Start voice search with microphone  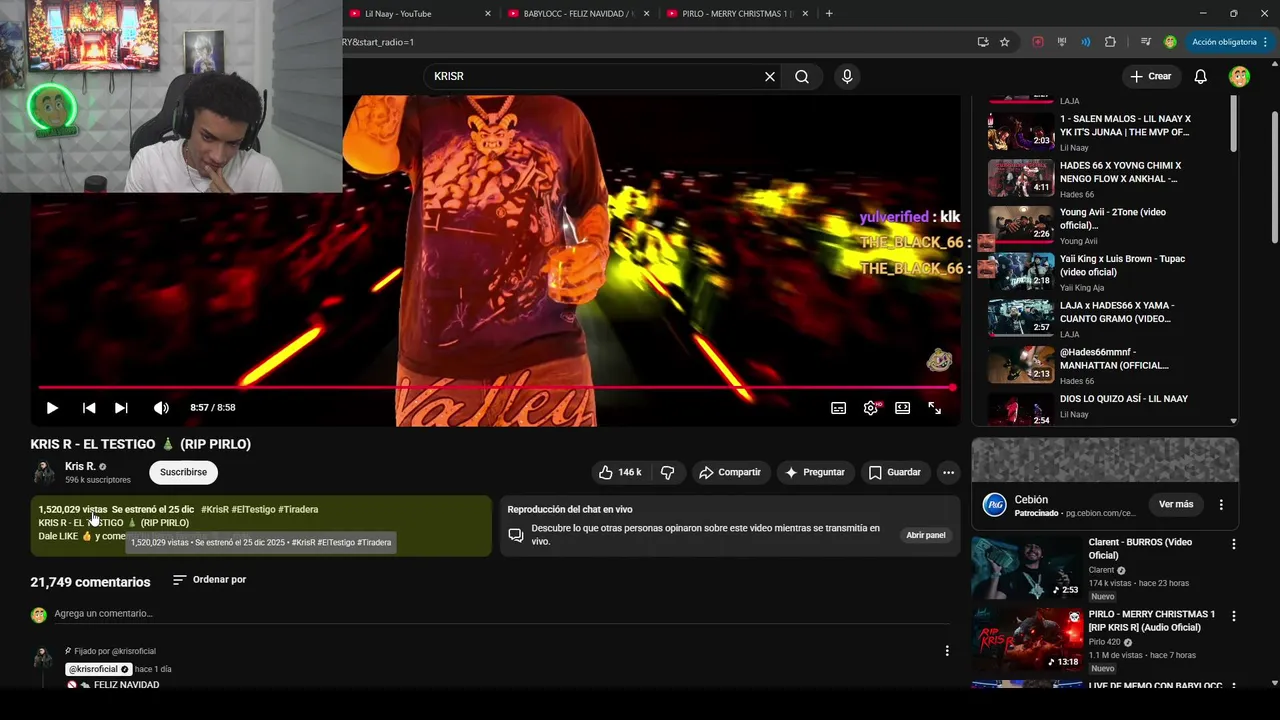[847, 76]
